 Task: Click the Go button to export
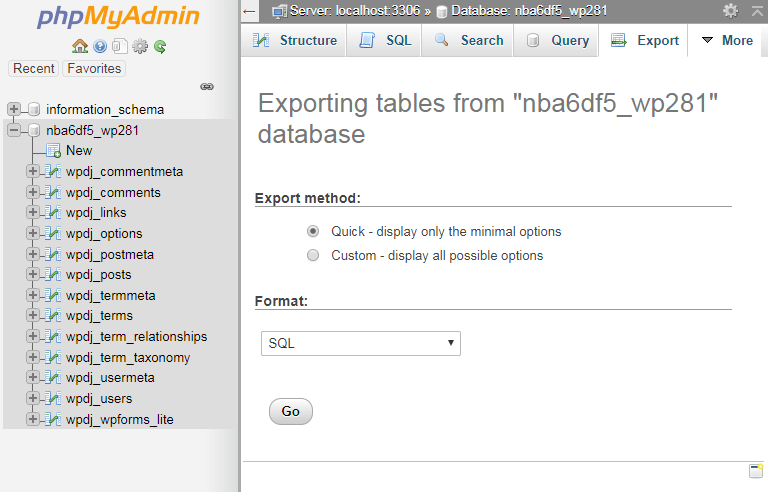291,412
